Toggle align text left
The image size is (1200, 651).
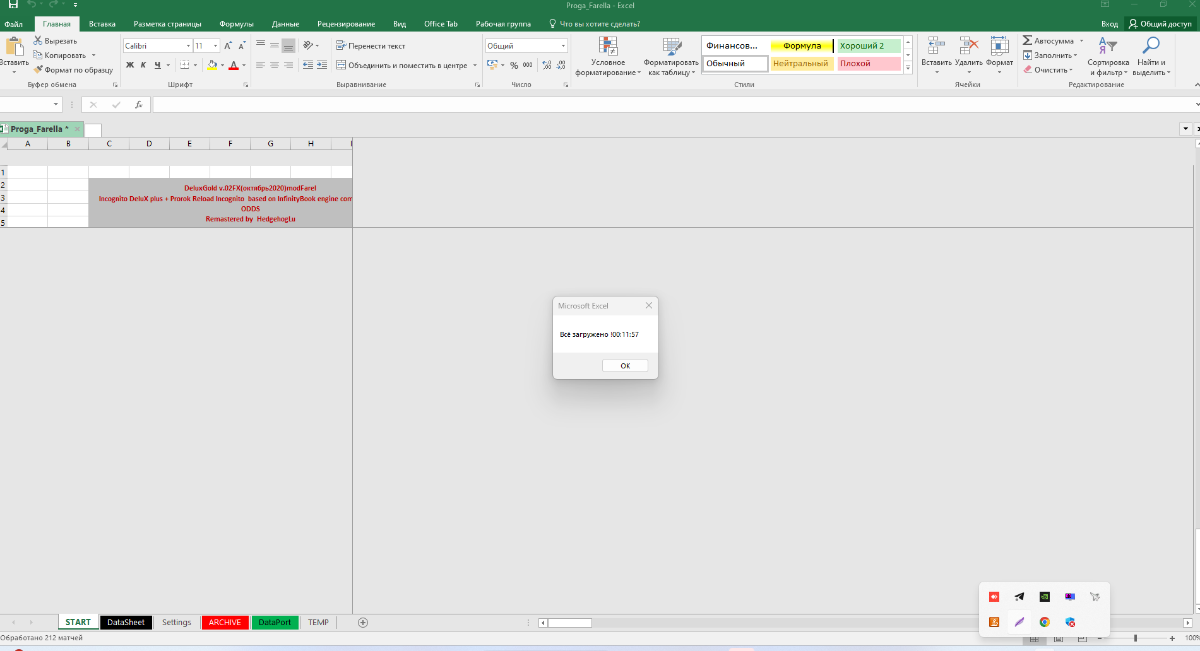click(x=259, y=65)
